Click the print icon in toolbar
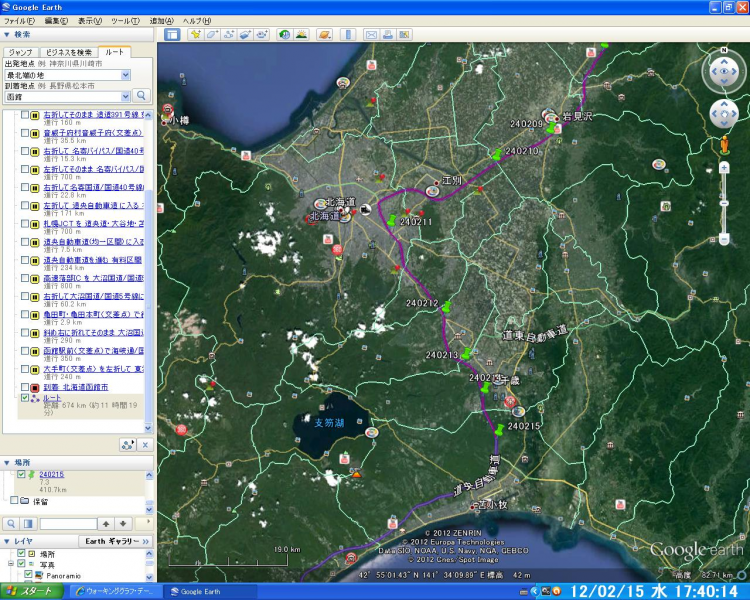Screen dimensions: 750x600 [388, 34]
